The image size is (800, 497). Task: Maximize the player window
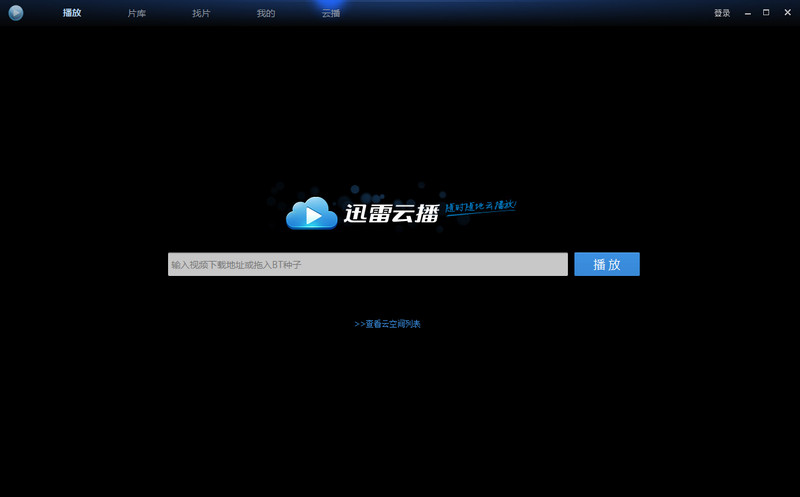[766, 12]
